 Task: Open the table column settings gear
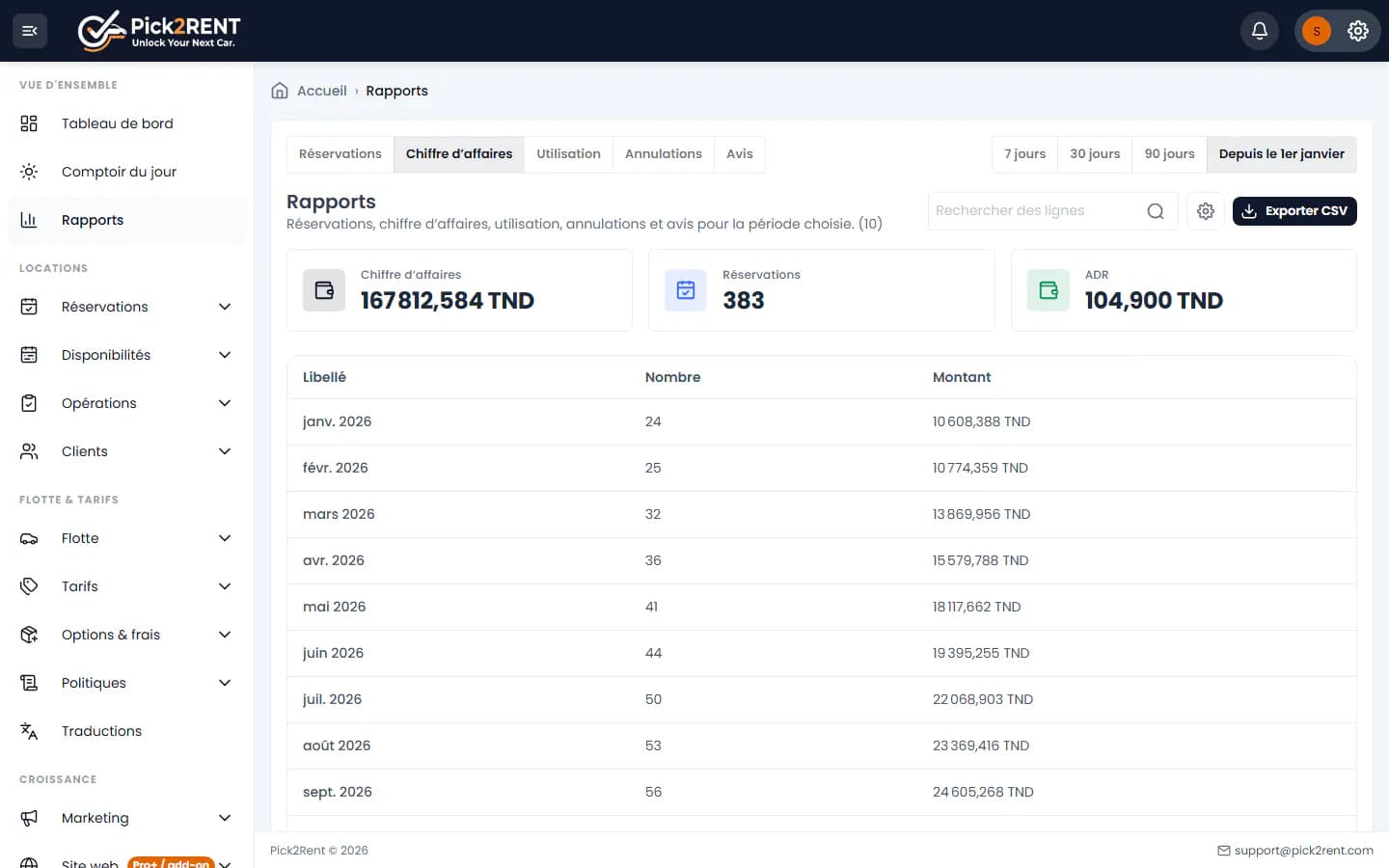coord(1206,211)
